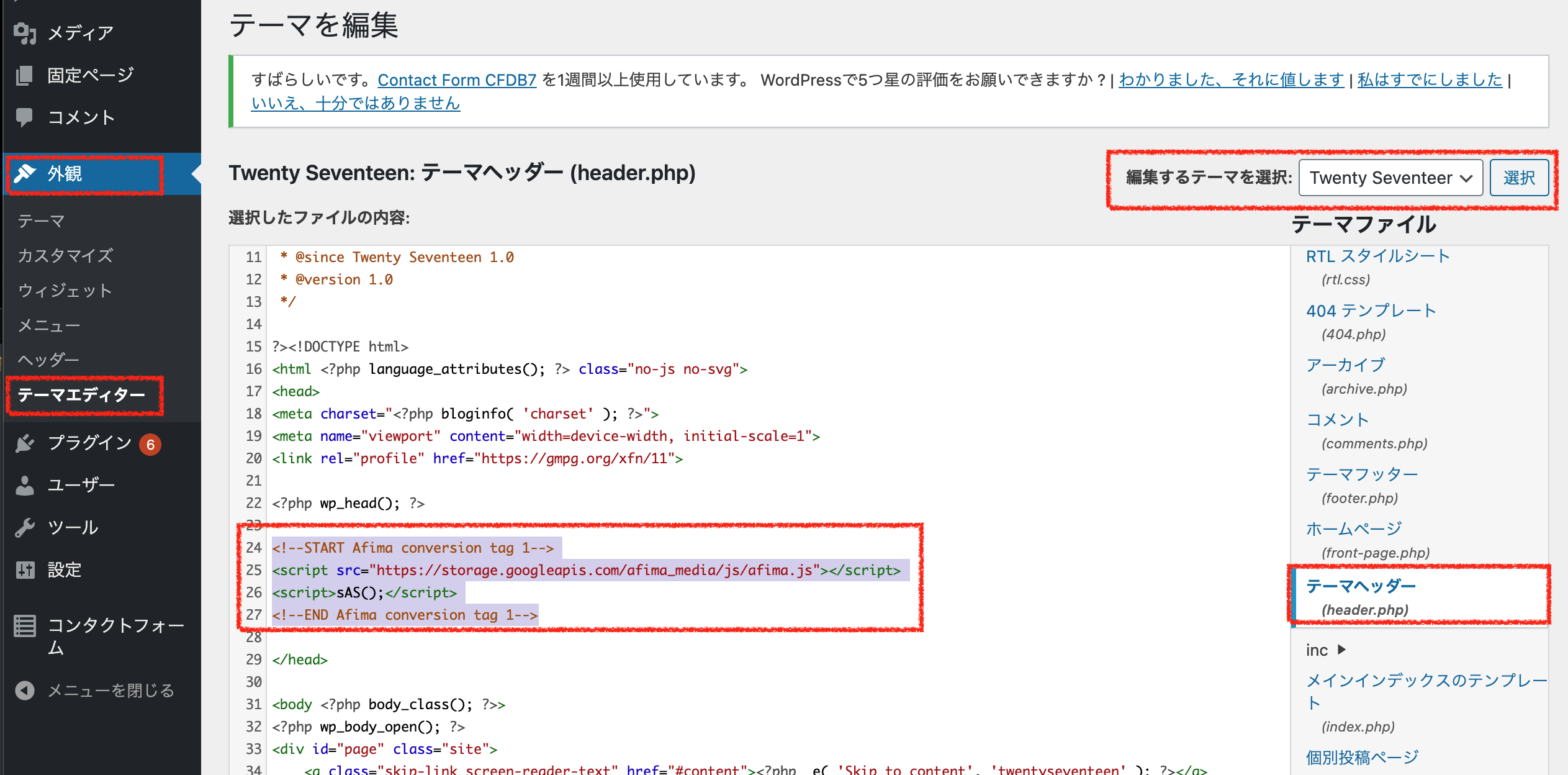Go to ウィジェット submenu item
This screenshot has height=775, width=1568.
[65, 291]
